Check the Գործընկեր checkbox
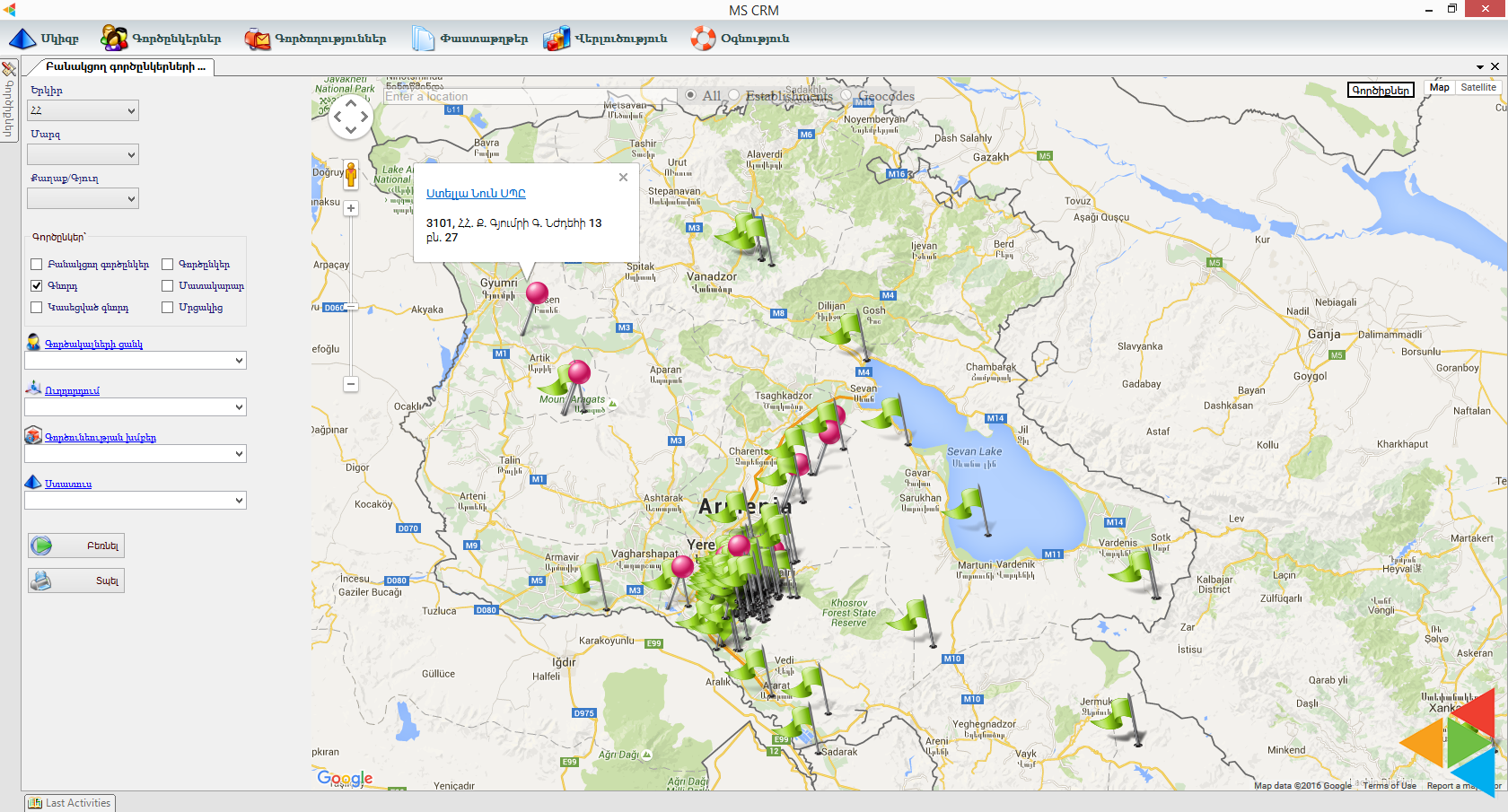The height and width of the screenshot is (812, 1508). tap(168, 265)
